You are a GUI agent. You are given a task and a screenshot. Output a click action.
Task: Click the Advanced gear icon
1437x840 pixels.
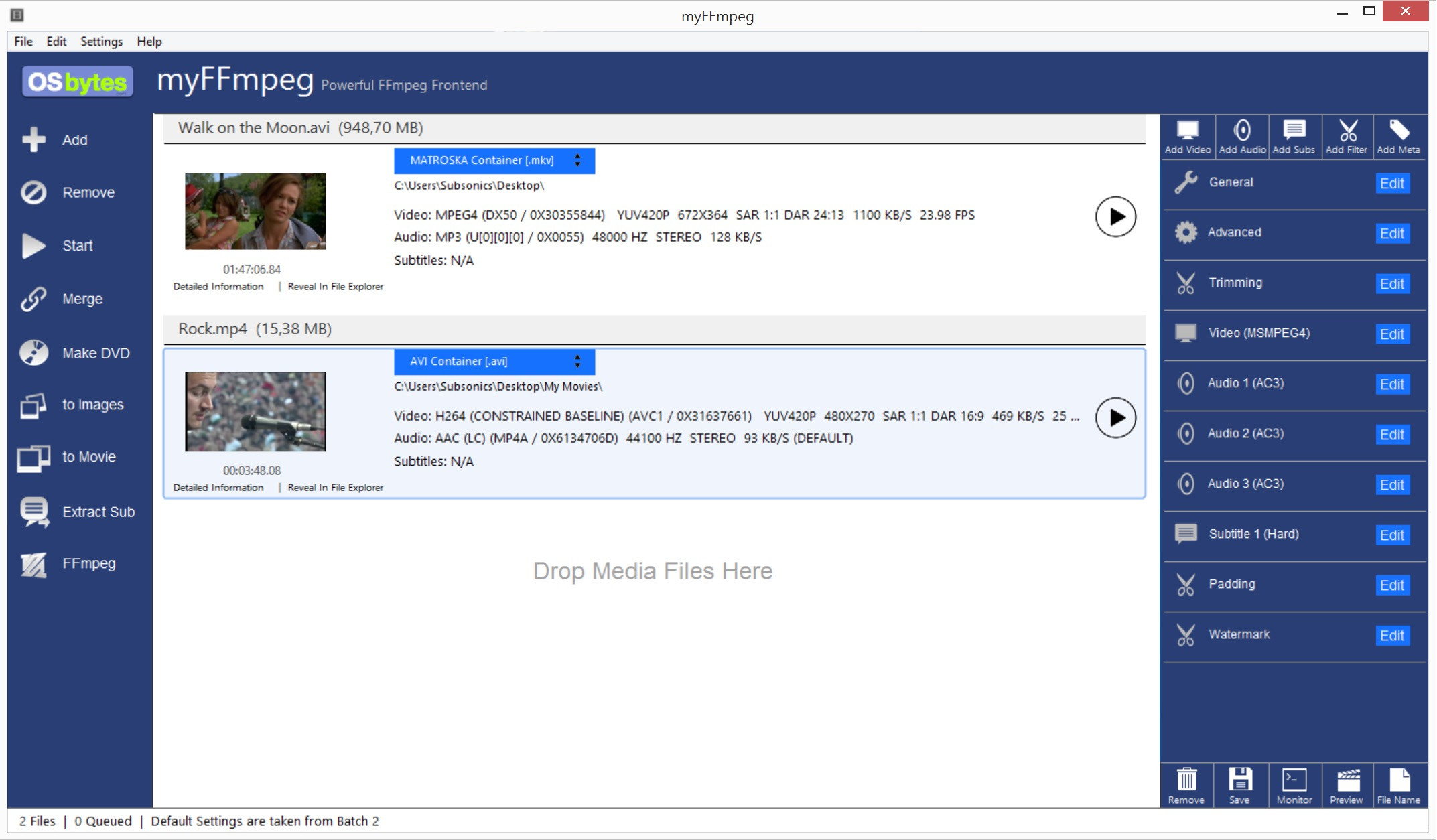pyautogui.click(x=1186, y=232)
